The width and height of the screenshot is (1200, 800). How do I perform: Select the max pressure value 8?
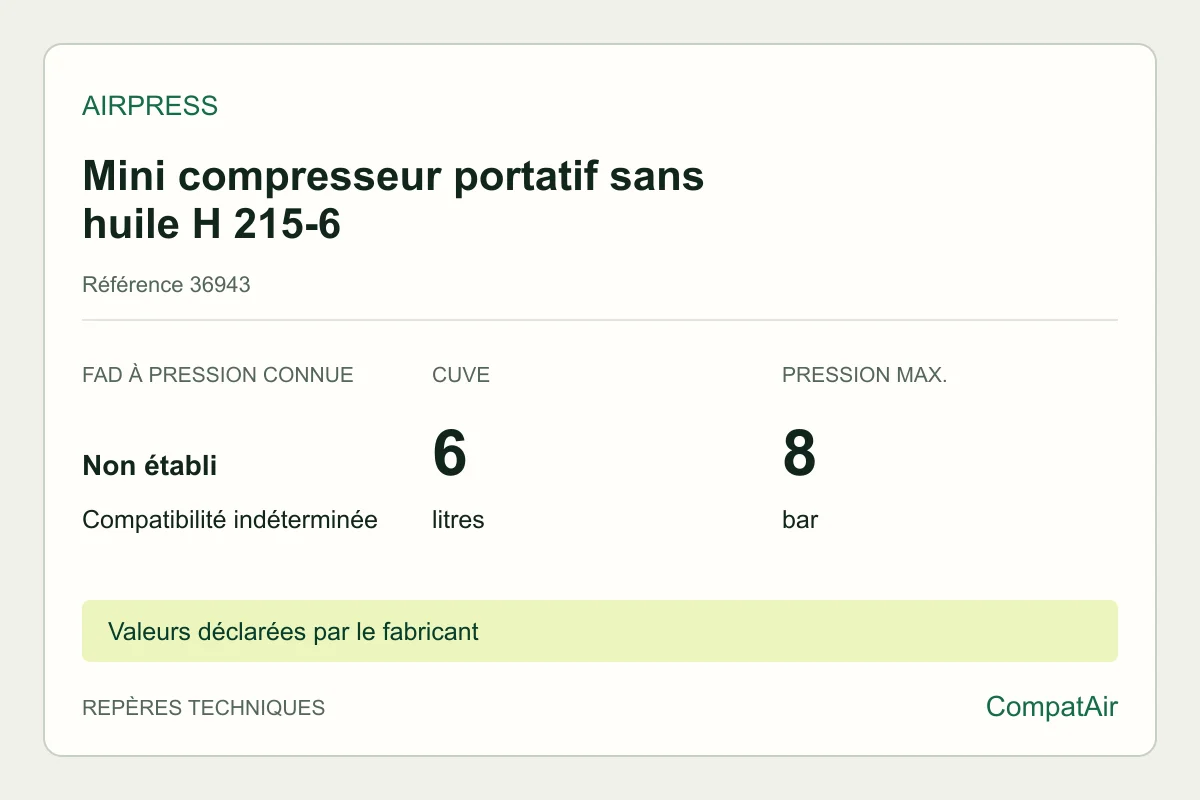coord(799,453)
